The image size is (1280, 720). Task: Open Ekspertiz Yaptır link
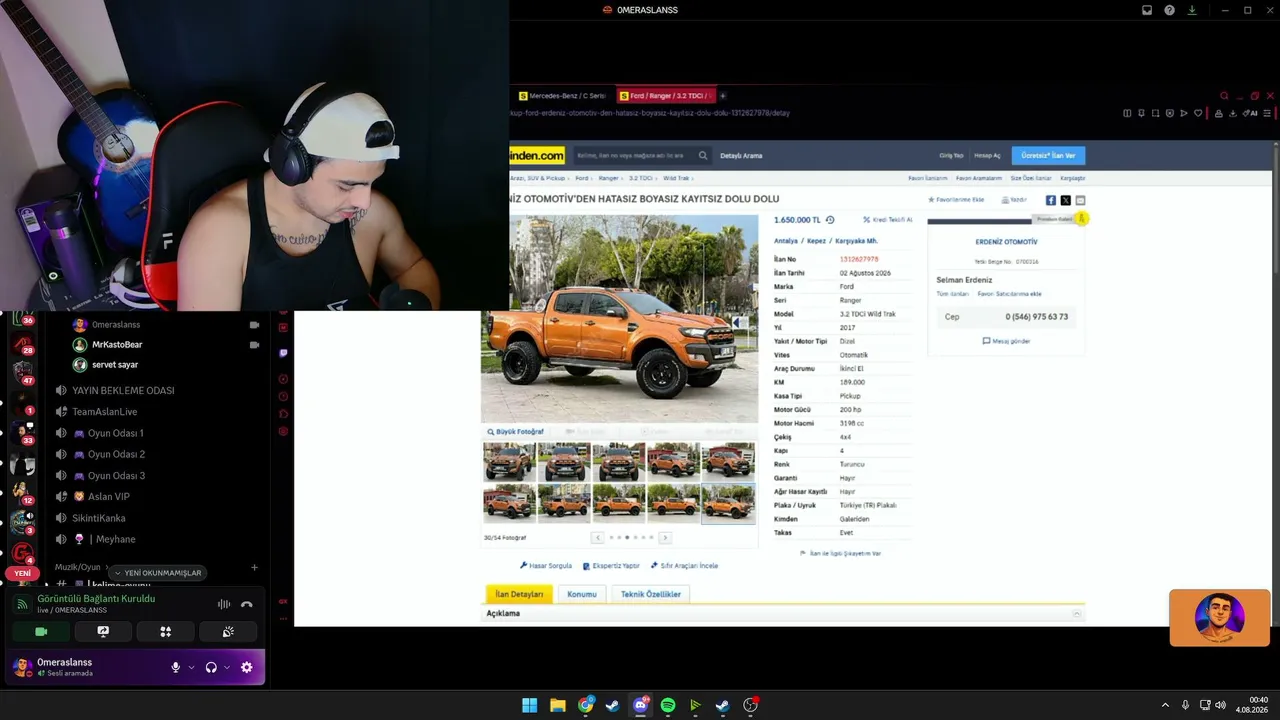[x=611, y=566]
